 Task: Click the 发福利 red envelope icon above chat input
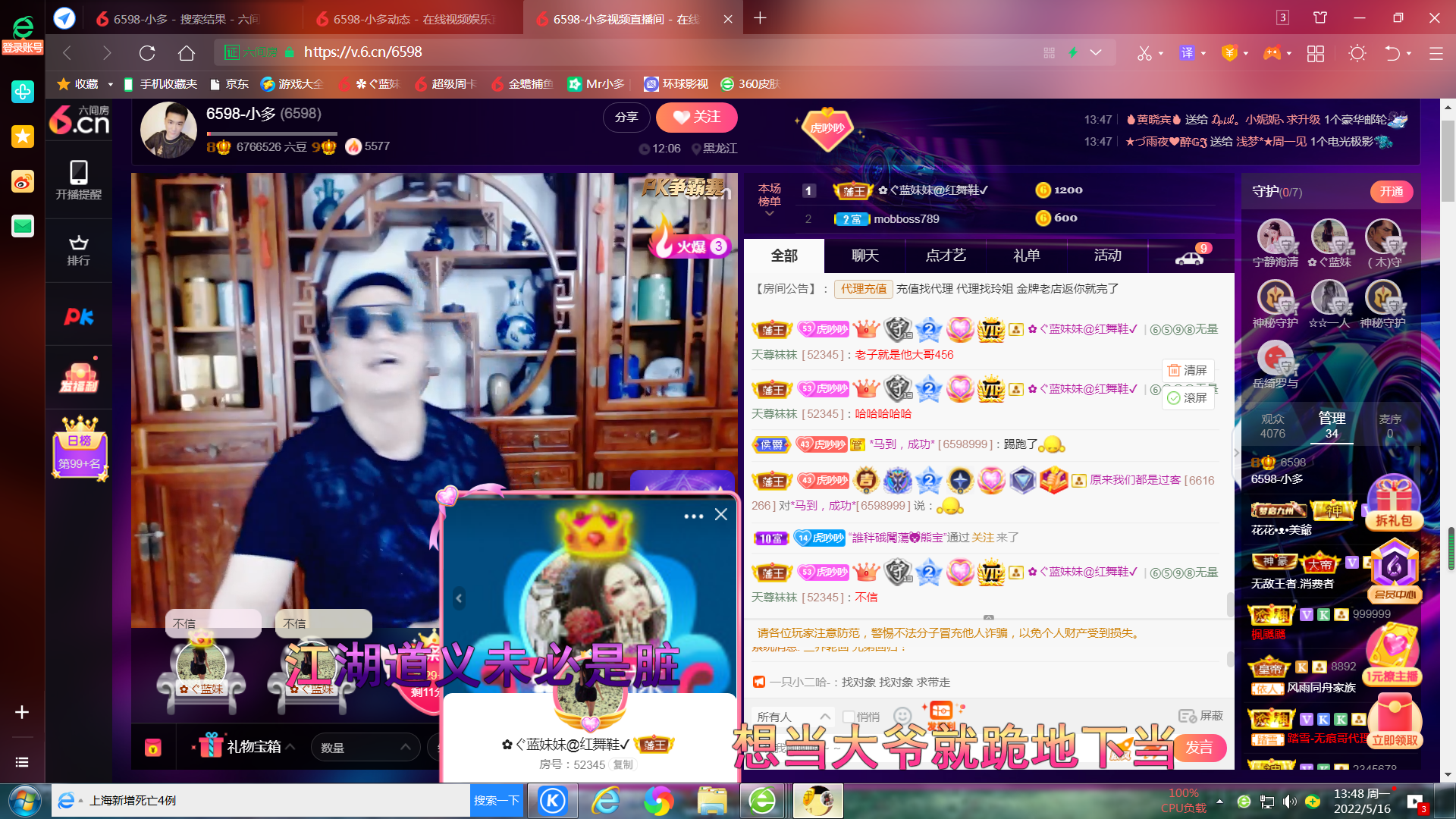coord(941,714)
